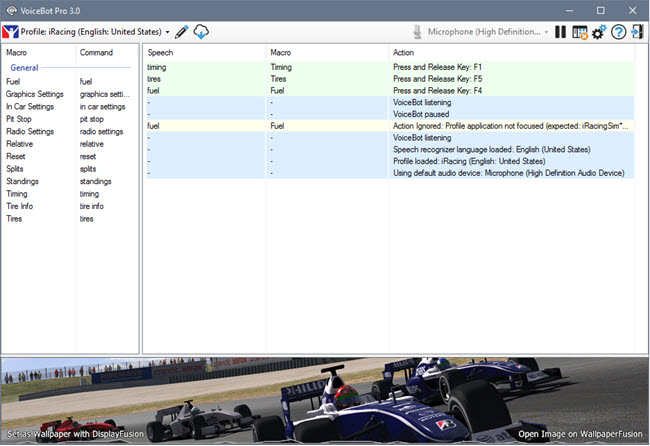Open the macro list grid icon
The image size is (650, 446).
tap(579, 32)
